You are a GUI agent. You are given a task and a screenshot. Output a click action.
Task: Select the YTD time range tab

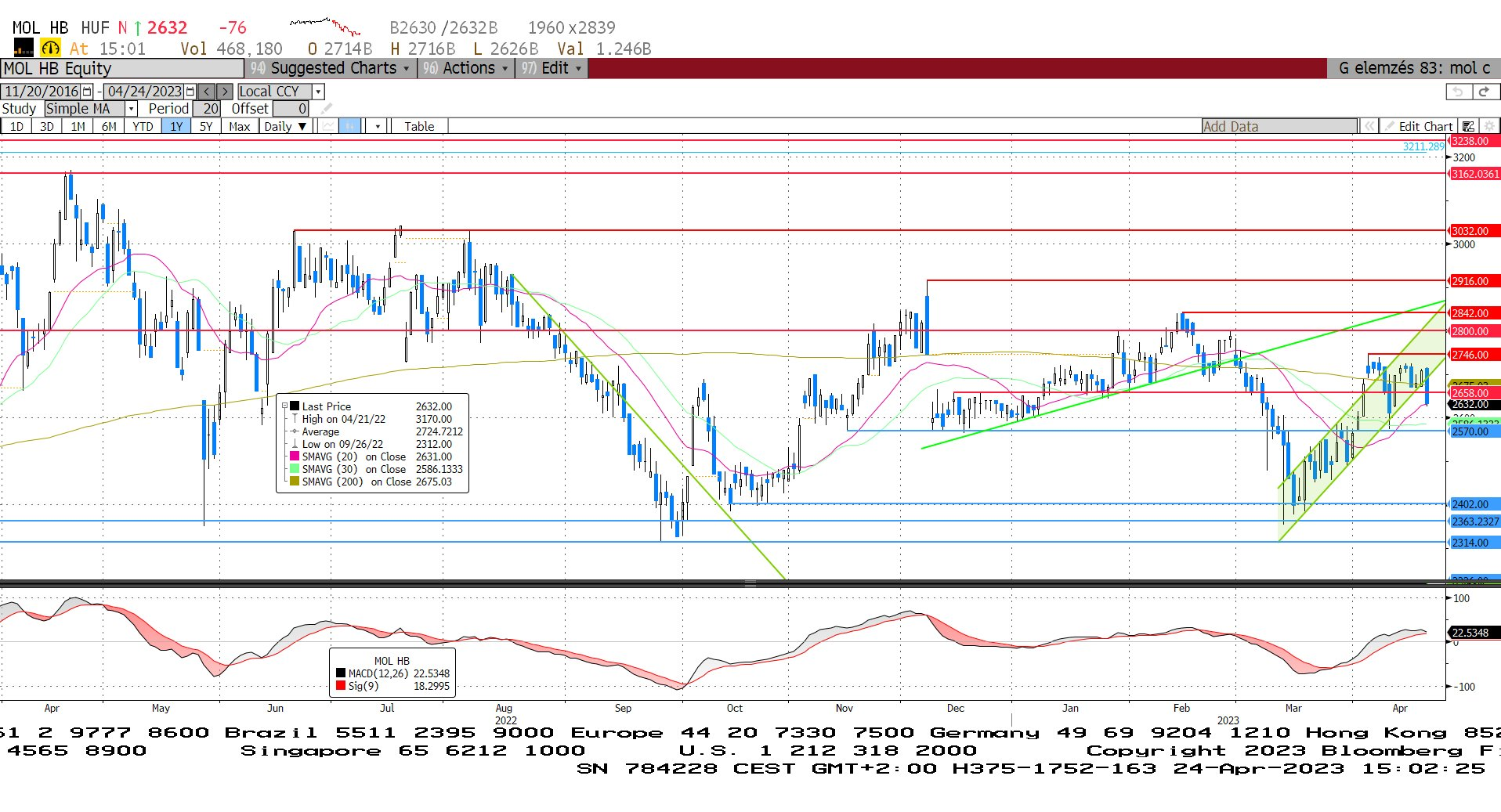tap(143, 126)
